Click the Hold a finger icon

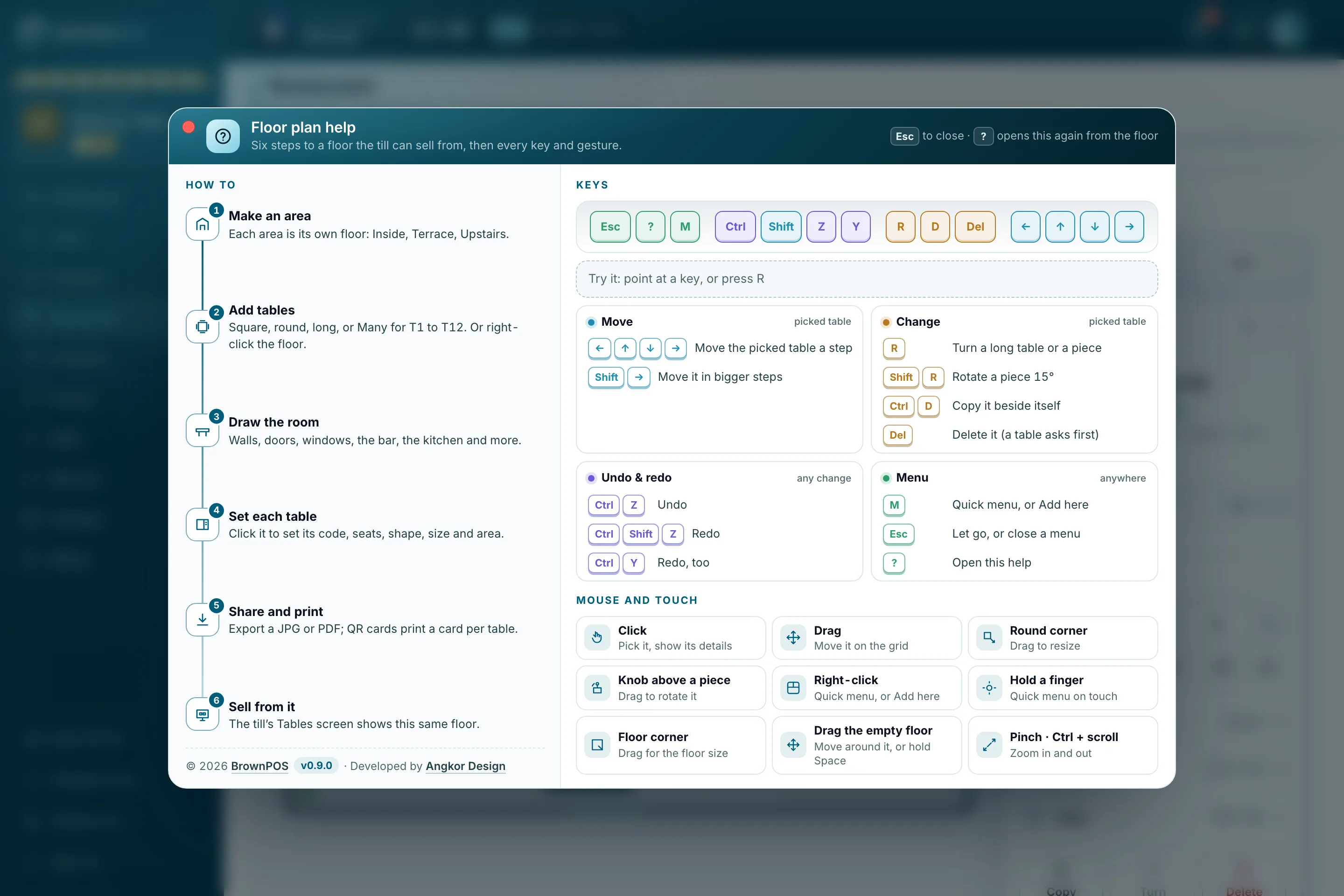click(x=989, y=688)
